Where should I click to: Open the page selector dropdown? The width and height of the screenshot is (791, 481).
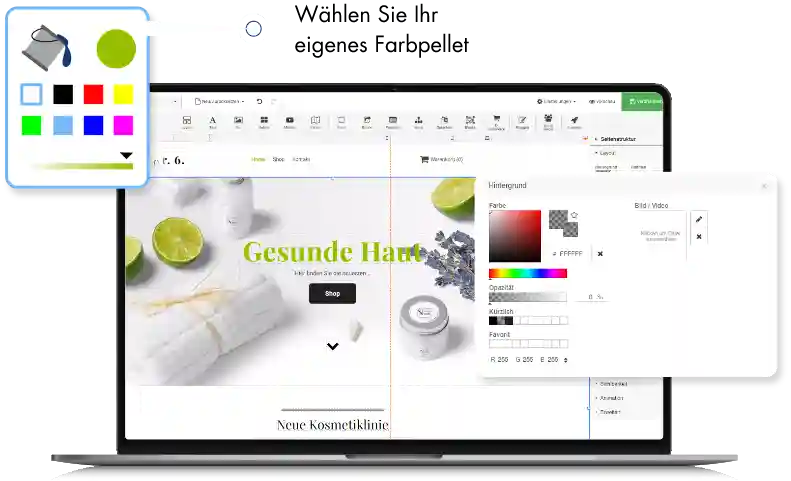pyautogui.click(x=220, y=101)
